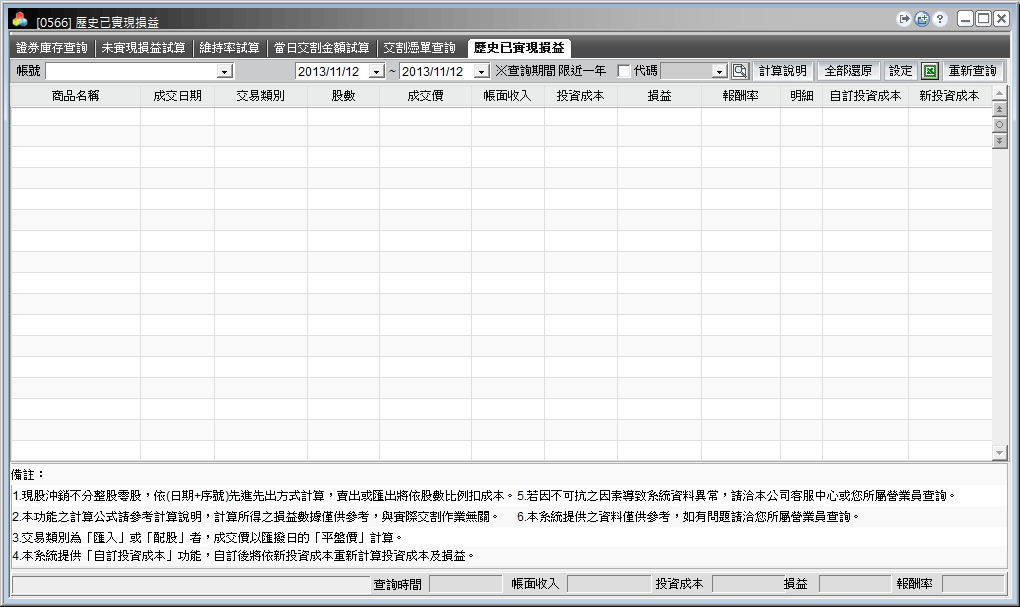
Task: Open the start date dropdown calendar
Action: pyautogui.click(x=376, y=72)
